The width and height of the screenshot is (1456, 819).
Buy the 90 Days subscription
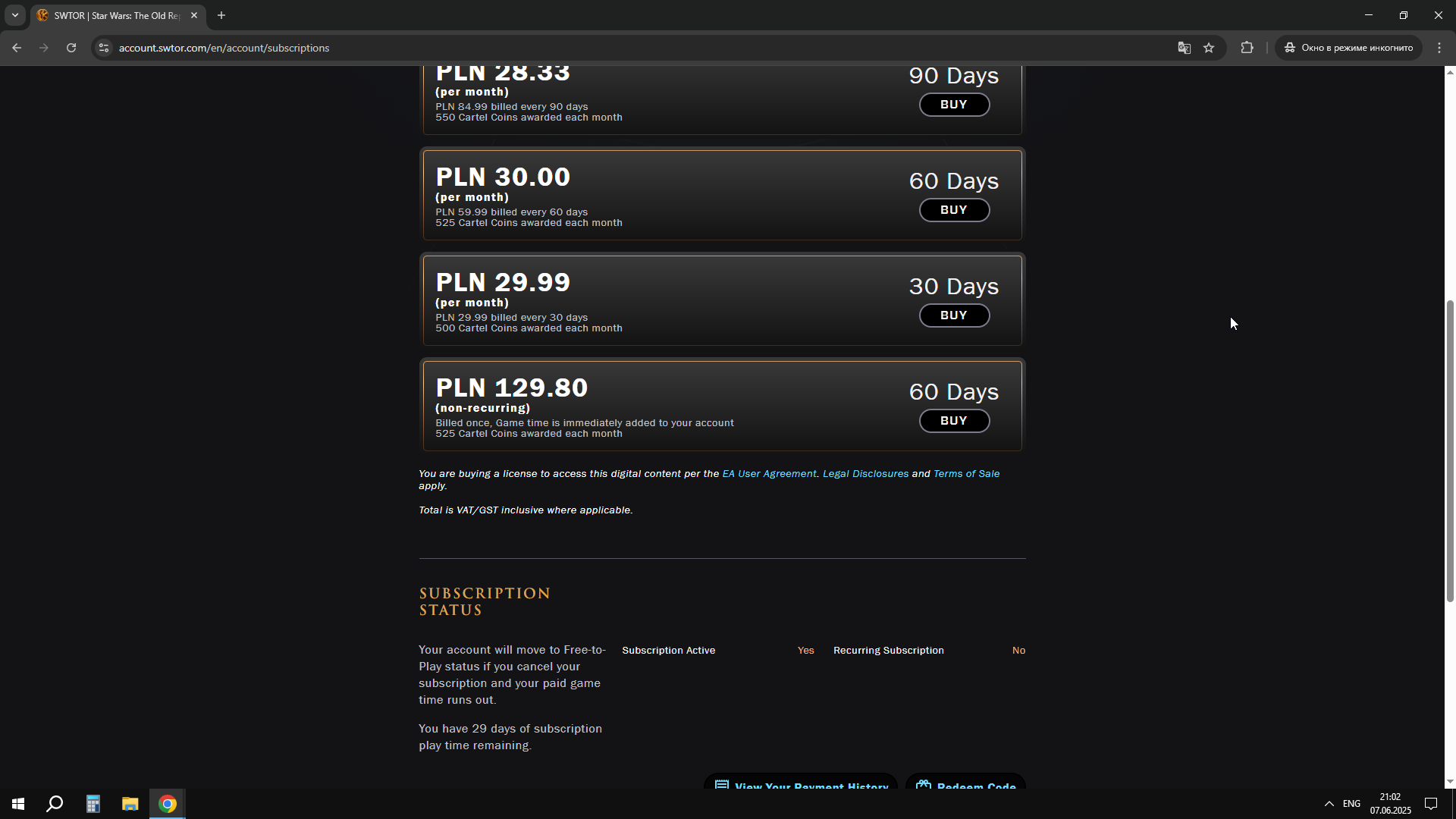pyautogui.click(x=954, y=105)
